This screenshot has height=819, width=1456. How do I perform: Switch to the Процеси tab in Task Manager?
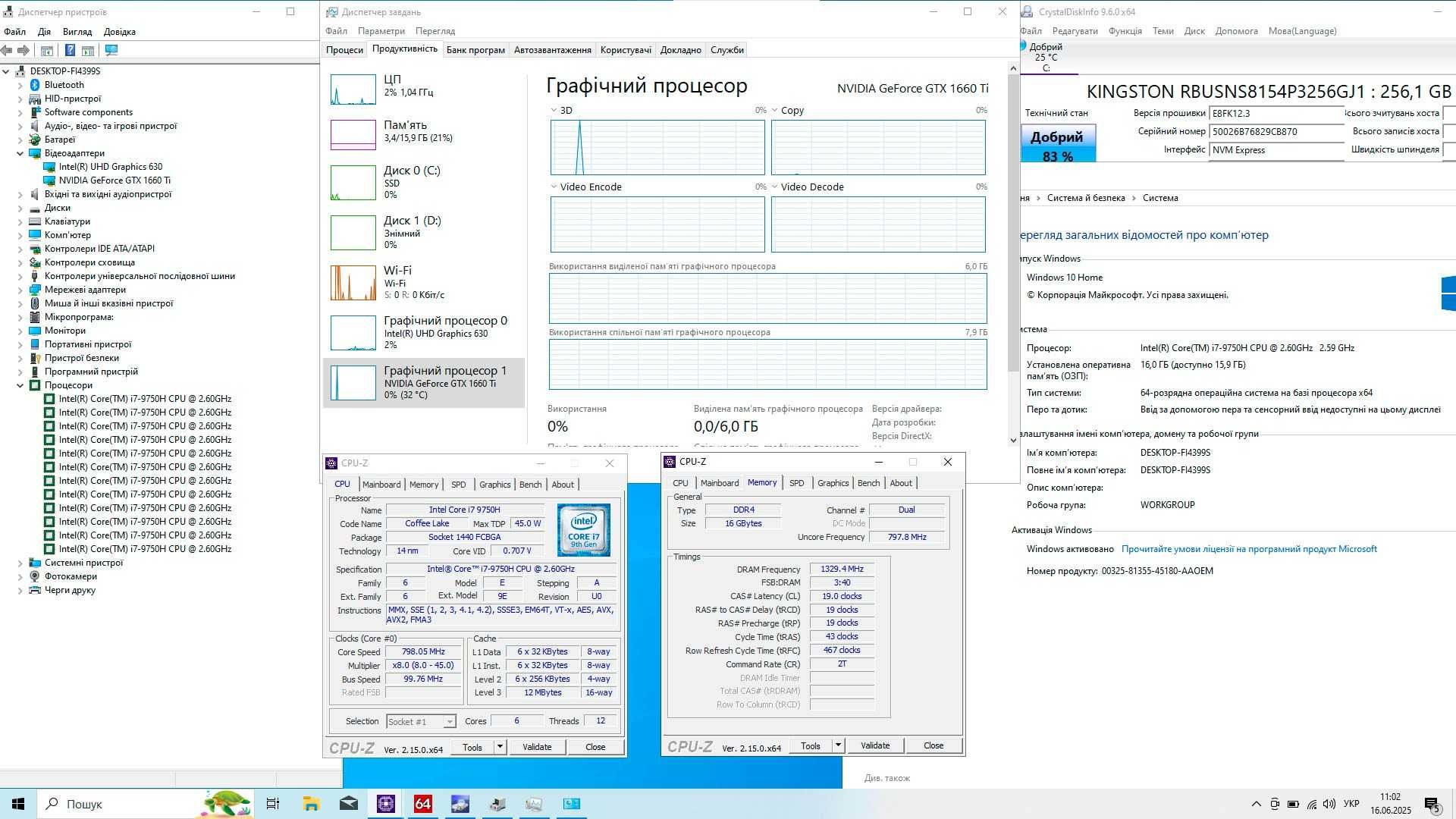tap(344, 50)
